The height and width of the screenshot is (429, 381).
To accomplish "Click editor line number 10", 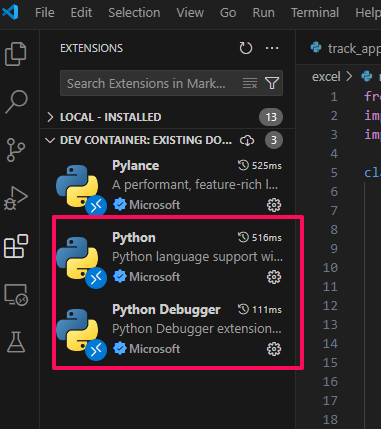I will [x=330, y=268].
